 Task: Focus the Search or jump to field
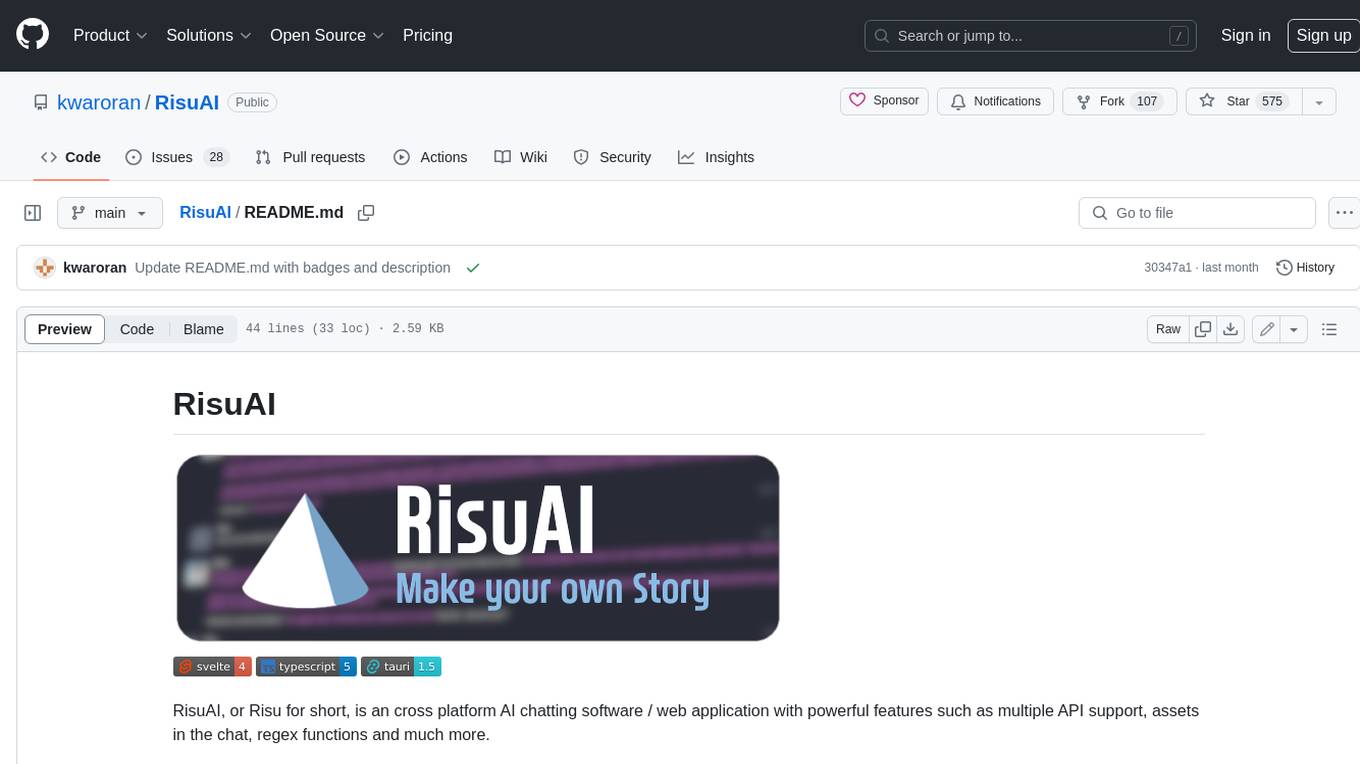[1032, 36]
